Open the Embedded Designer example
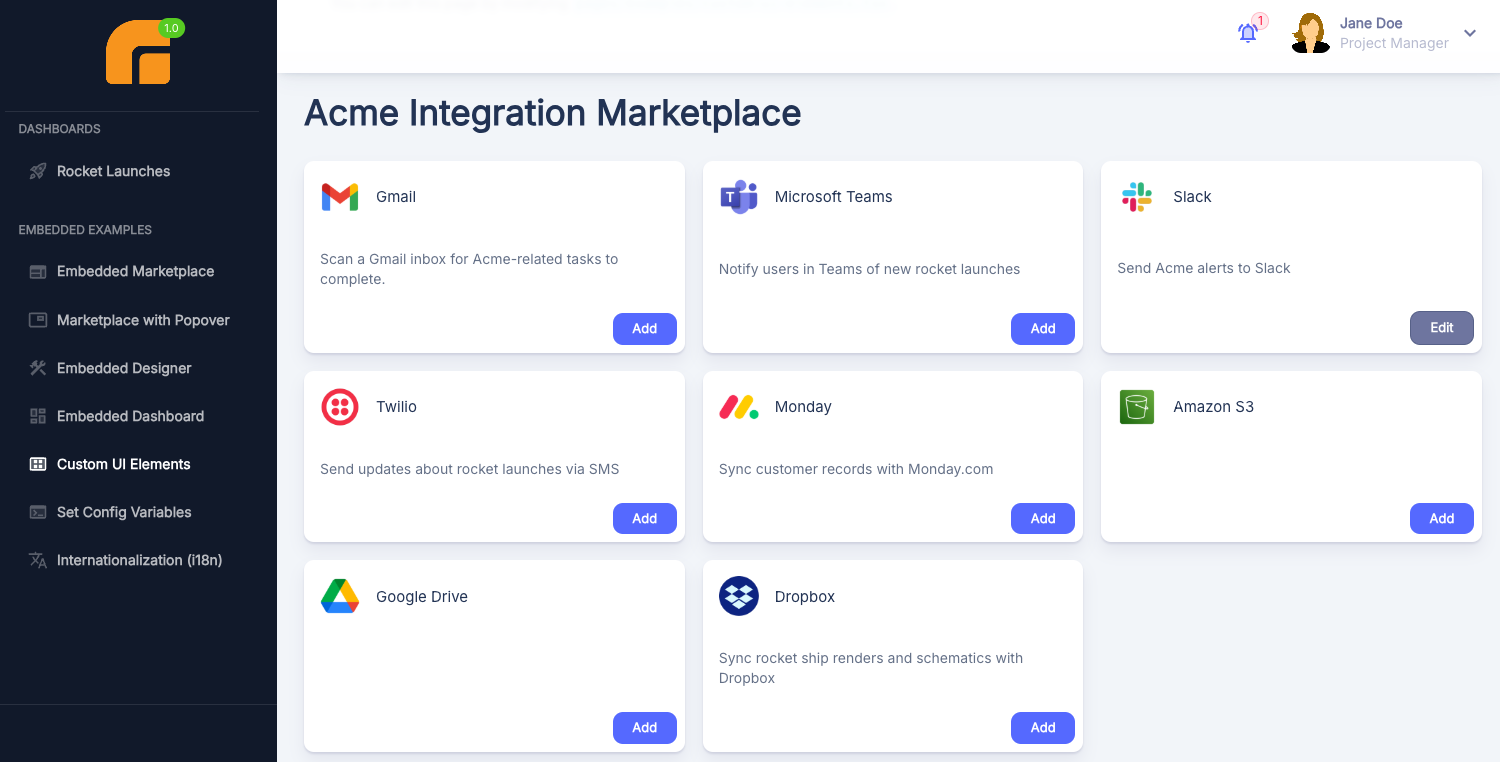Viewport: 1500px width, 762px height. (x=123, y=368)
